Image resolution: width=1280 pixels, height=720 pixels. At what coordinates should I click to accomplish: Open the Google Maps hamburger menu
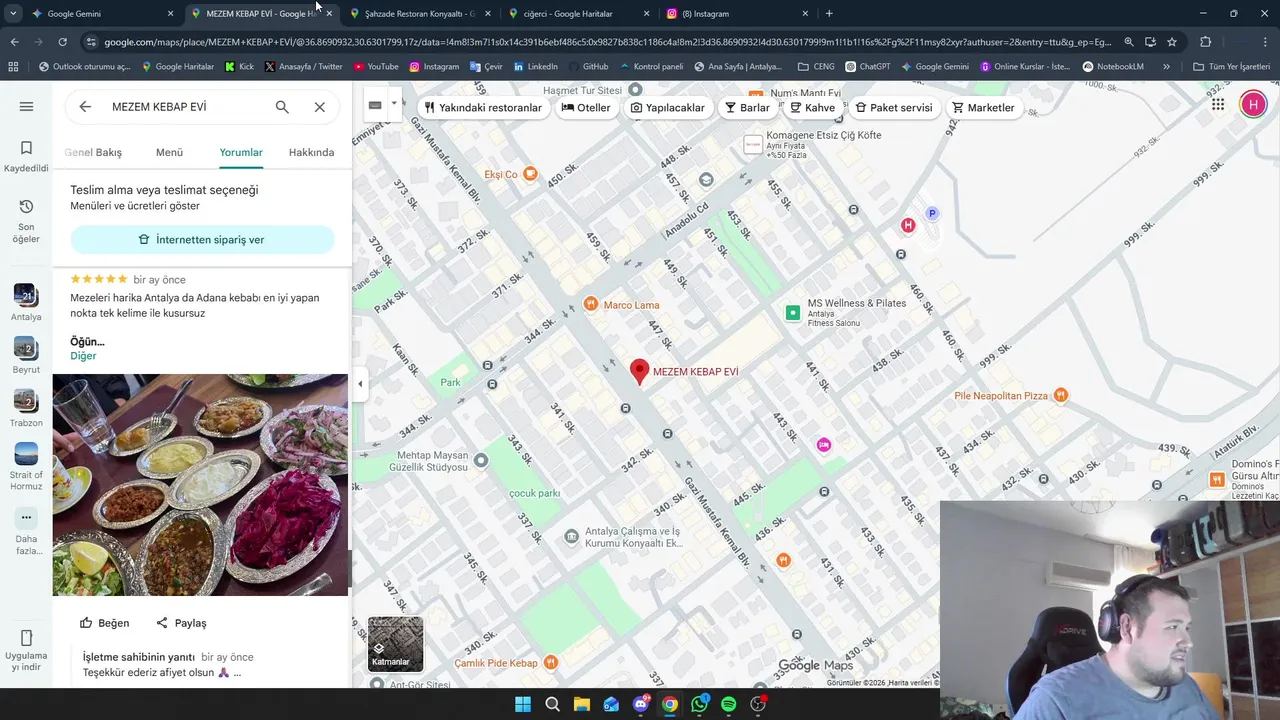click(x=26, y=107)
